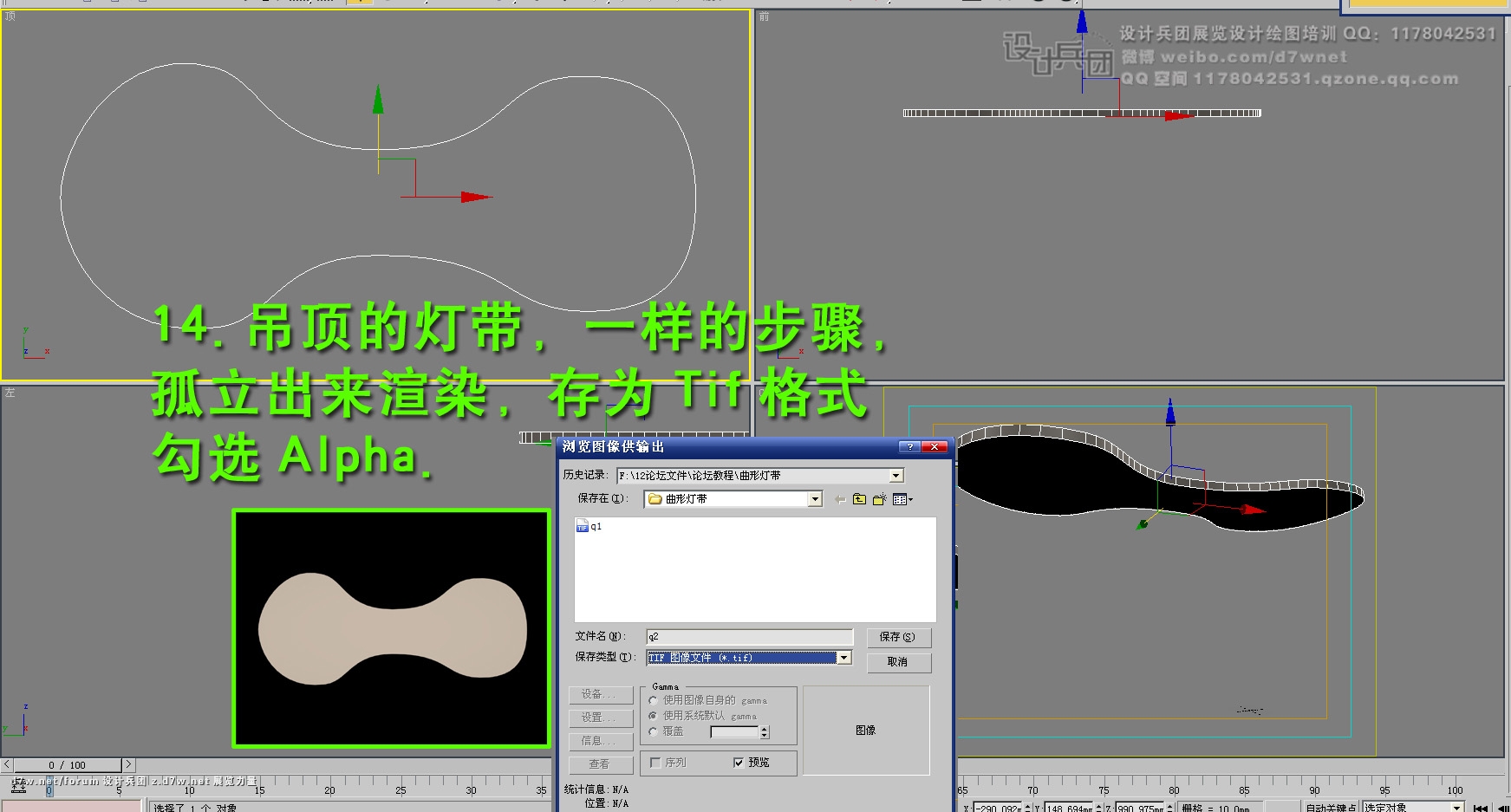Viewport: 1511px width, 812px height.
Task: Click the gamma override value field
Action: coord(734,732)
